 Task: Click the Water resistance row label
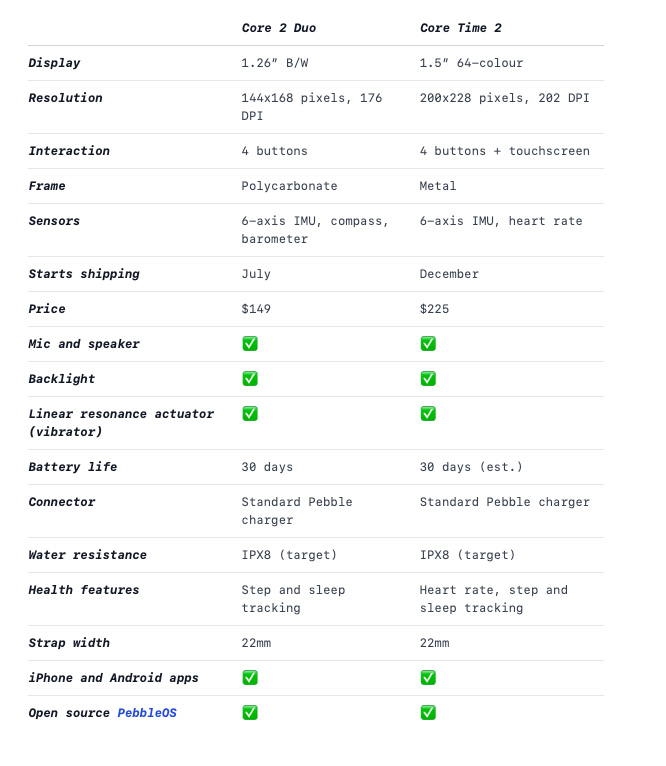87,555
